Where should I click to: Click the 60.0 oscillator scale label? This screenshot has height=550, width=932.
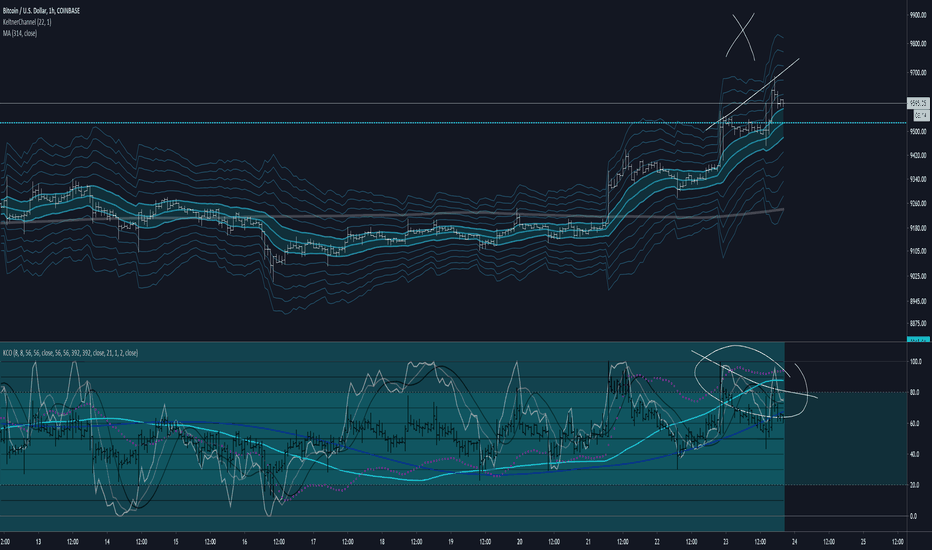point(914,423)
